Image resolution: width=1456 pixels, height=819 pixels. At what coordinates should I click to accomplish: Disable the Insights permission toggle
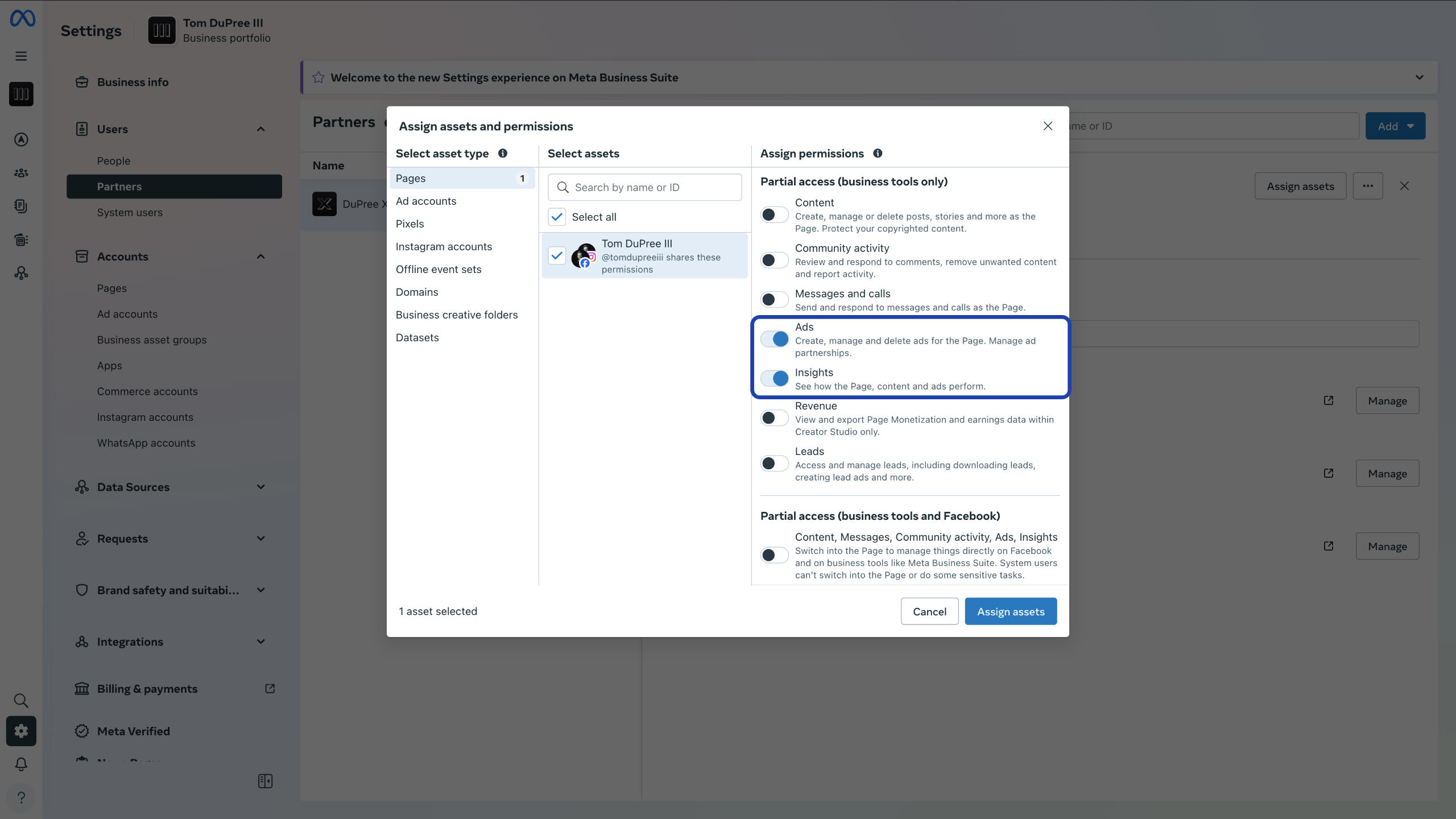point(774,378)
